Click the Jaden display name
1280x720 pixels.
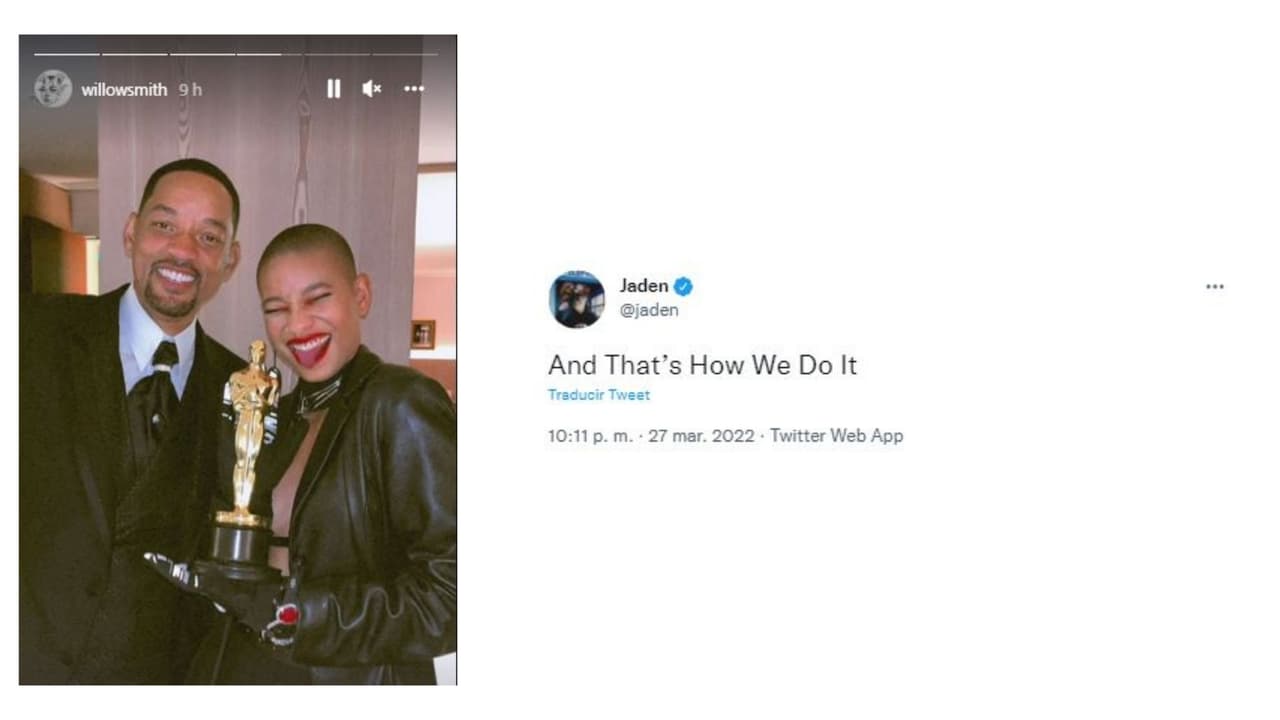(x=644, y=286)
